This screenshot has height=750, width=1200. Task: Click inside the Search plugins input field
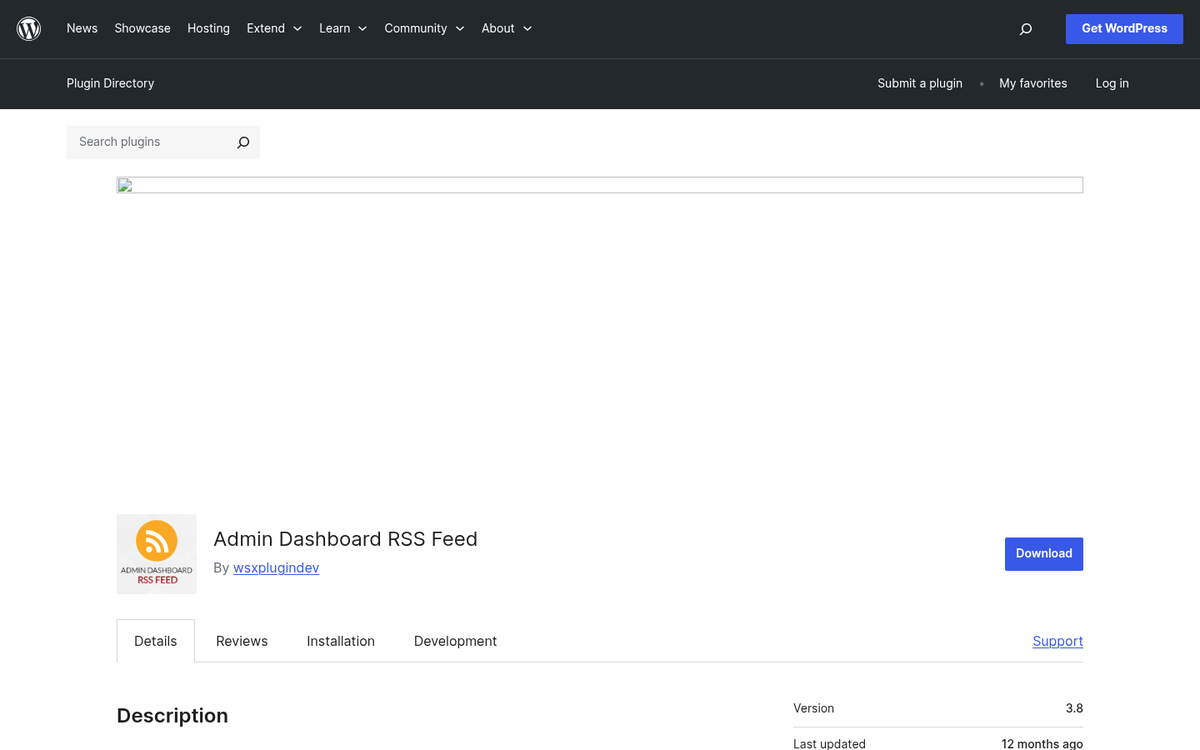(150, 142)
